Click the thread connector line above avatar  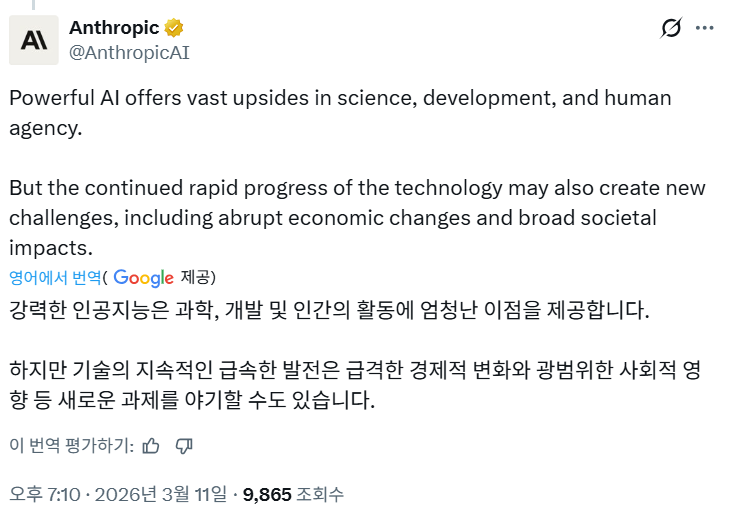tap(33, 5)
